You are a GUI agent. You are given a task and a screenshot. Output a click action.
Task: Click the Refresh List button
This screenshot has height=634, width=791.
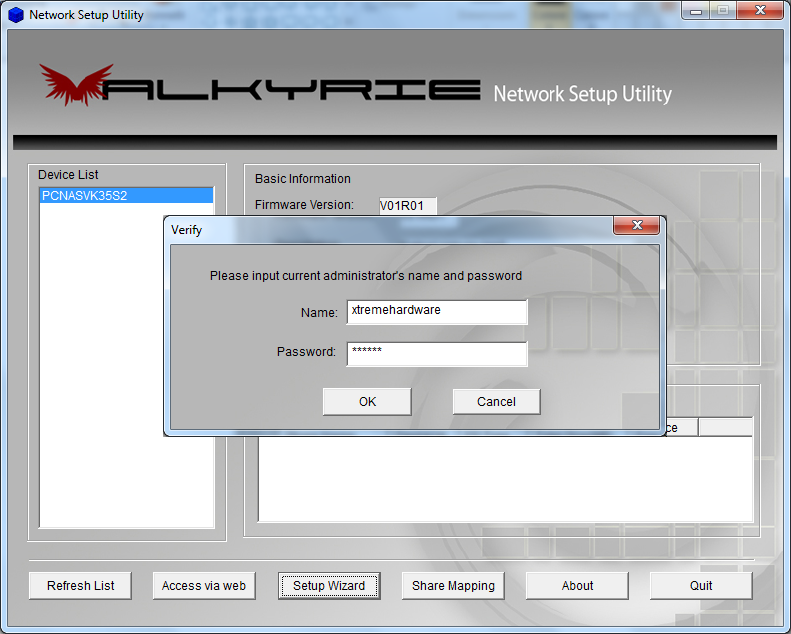(81, 586)
